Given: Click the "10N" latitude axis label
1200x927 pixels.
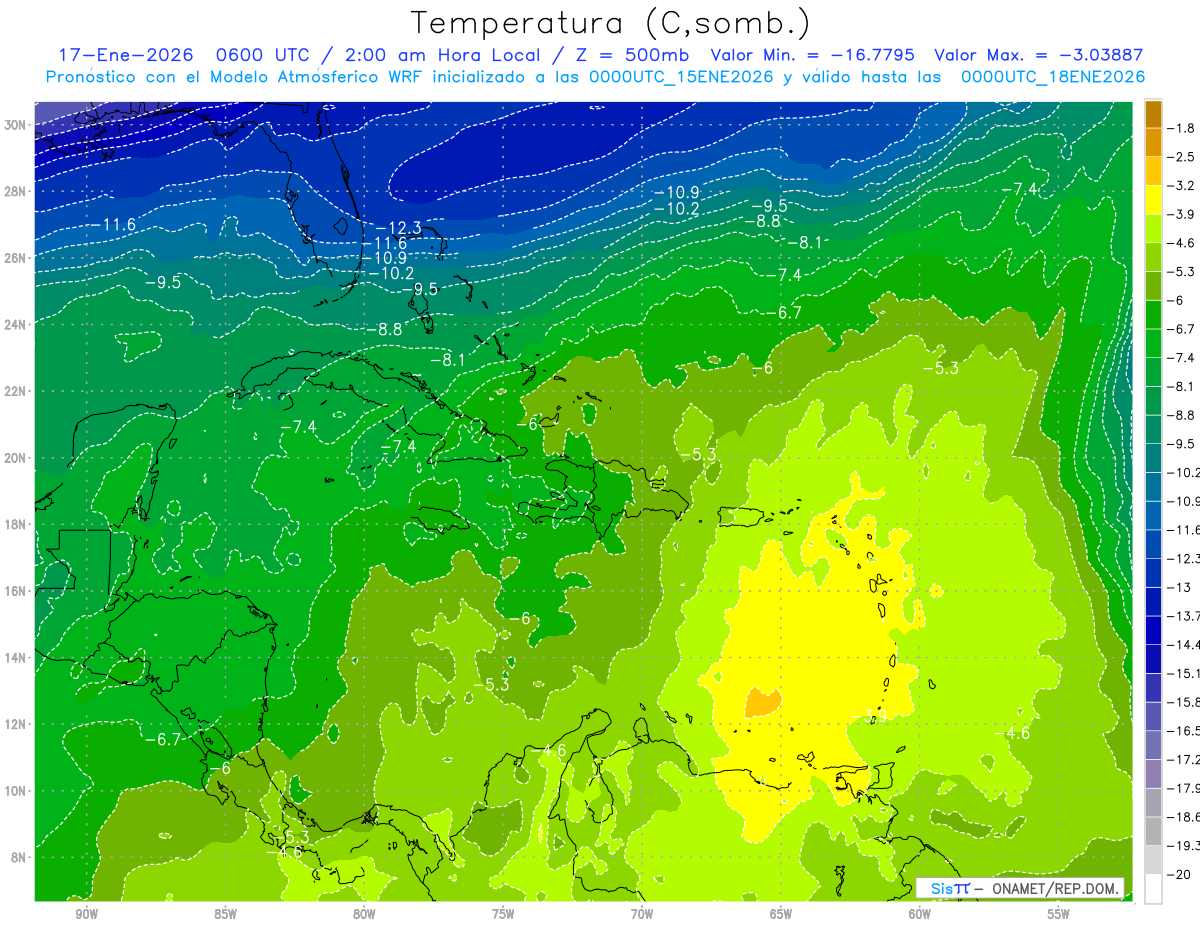Looking at the screenshot, I should [x=15, y=790].
